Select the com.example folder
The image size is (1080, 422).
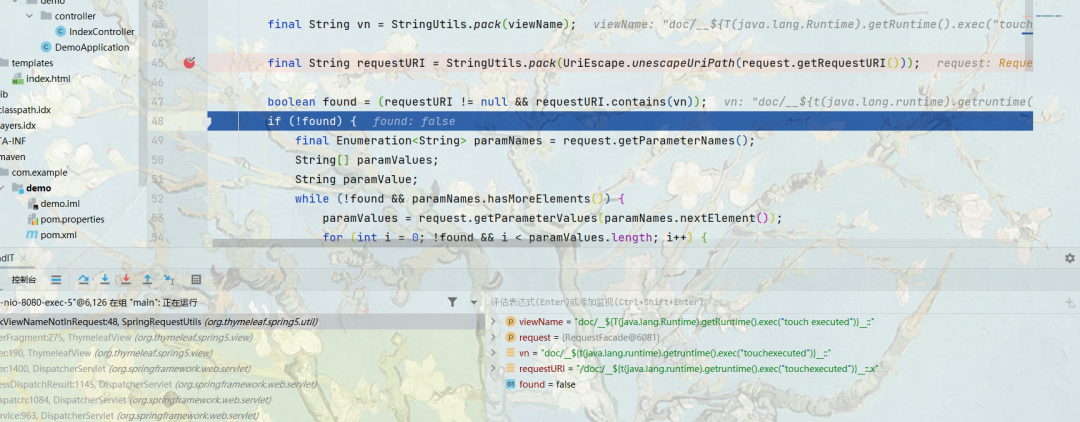click(39, 172)
